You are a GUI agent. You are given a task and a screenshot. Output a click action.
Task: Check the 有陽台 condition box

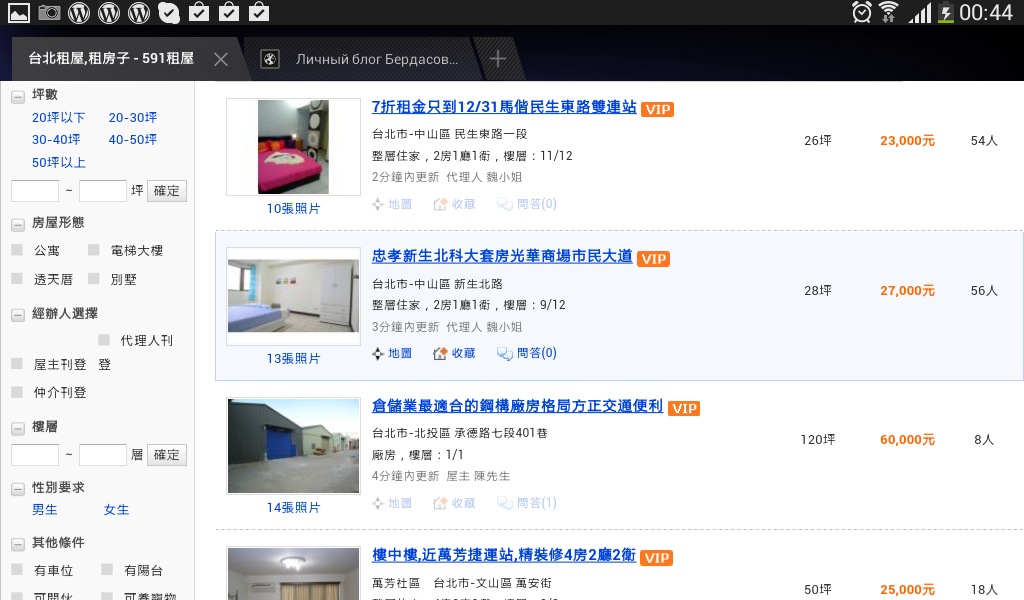click(108, 569)
